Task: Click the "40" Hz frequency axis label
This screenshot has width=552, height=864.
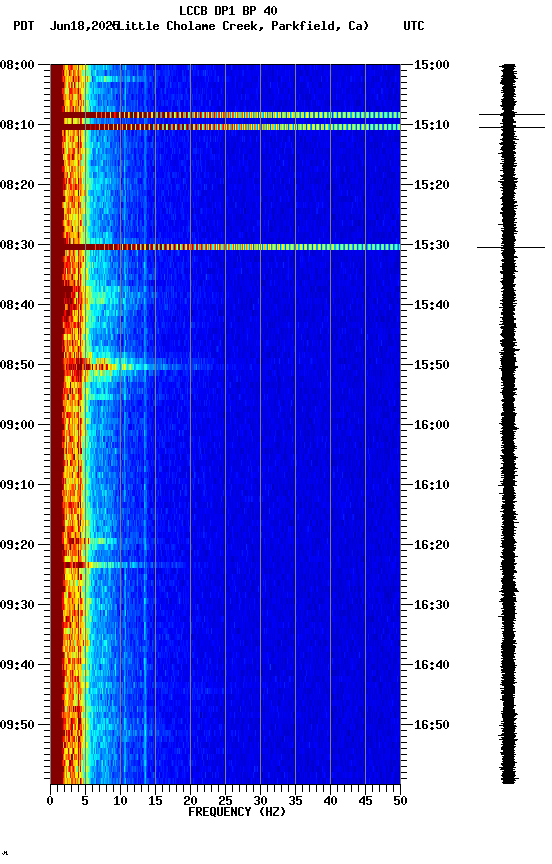Action: (331, 801)
